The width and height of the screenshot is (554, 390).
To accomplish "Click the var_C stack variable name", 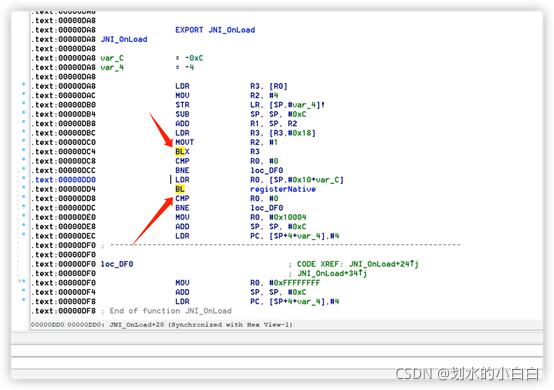I will [x=112, y=58].
